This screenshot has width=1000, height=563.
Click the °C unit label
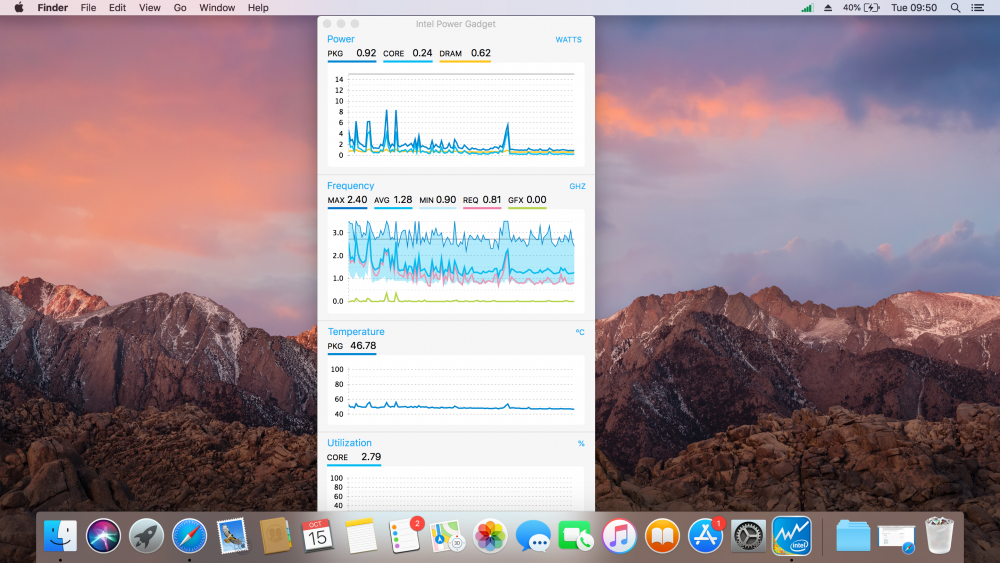[580, 332]
